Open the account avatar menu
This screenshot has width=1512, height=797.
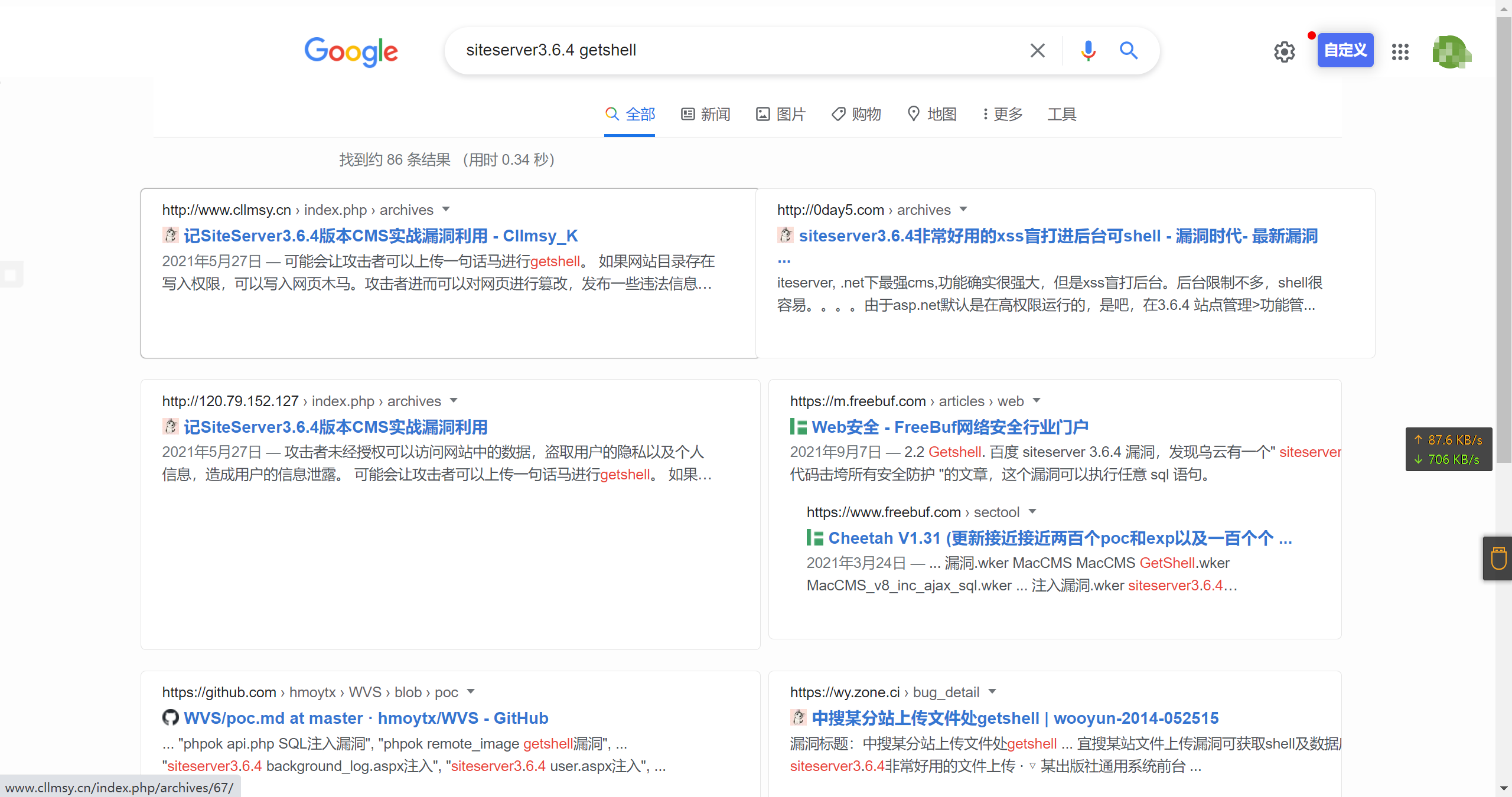(1451, 52)
